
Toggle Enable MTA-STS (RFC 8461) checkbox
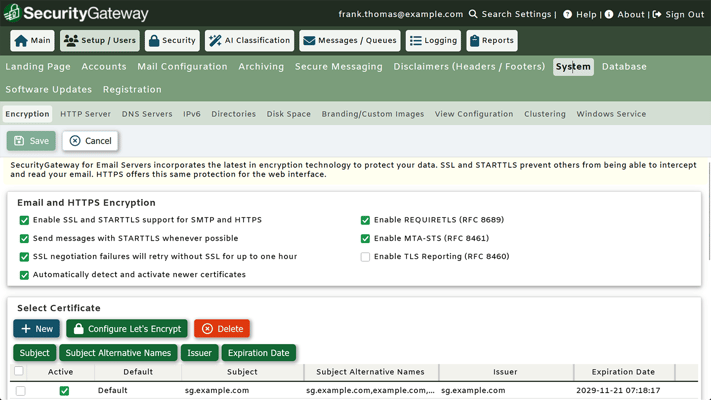[365, 239]
